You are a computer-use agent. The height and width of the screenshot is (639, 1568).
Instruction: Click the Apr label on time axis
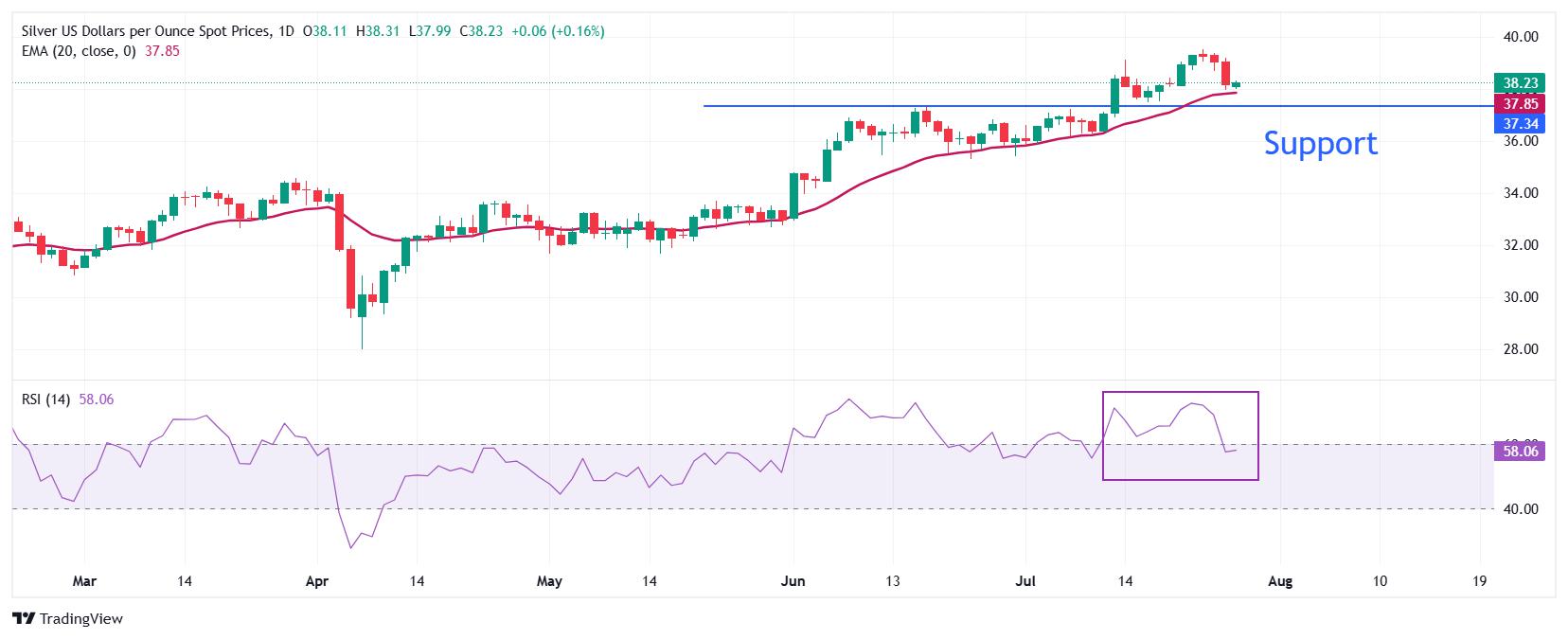(x=316, y=581)
